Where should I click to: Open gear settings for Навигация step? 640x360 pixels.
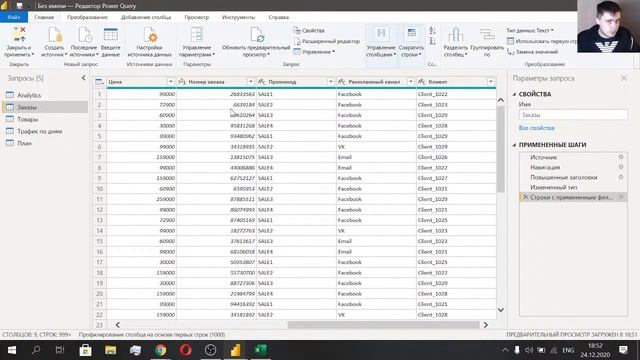coord(621,167)
